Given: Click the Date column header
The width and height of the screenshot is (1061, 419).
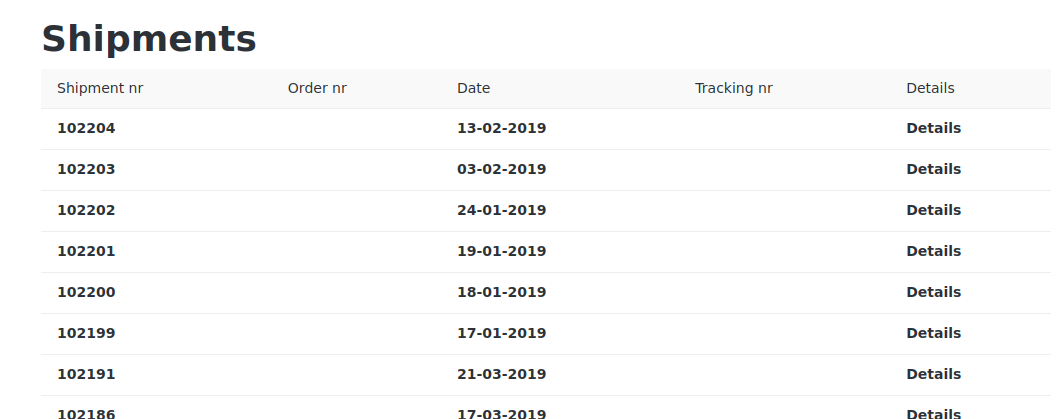Looking at the screenshot, I should pos(473,89).
